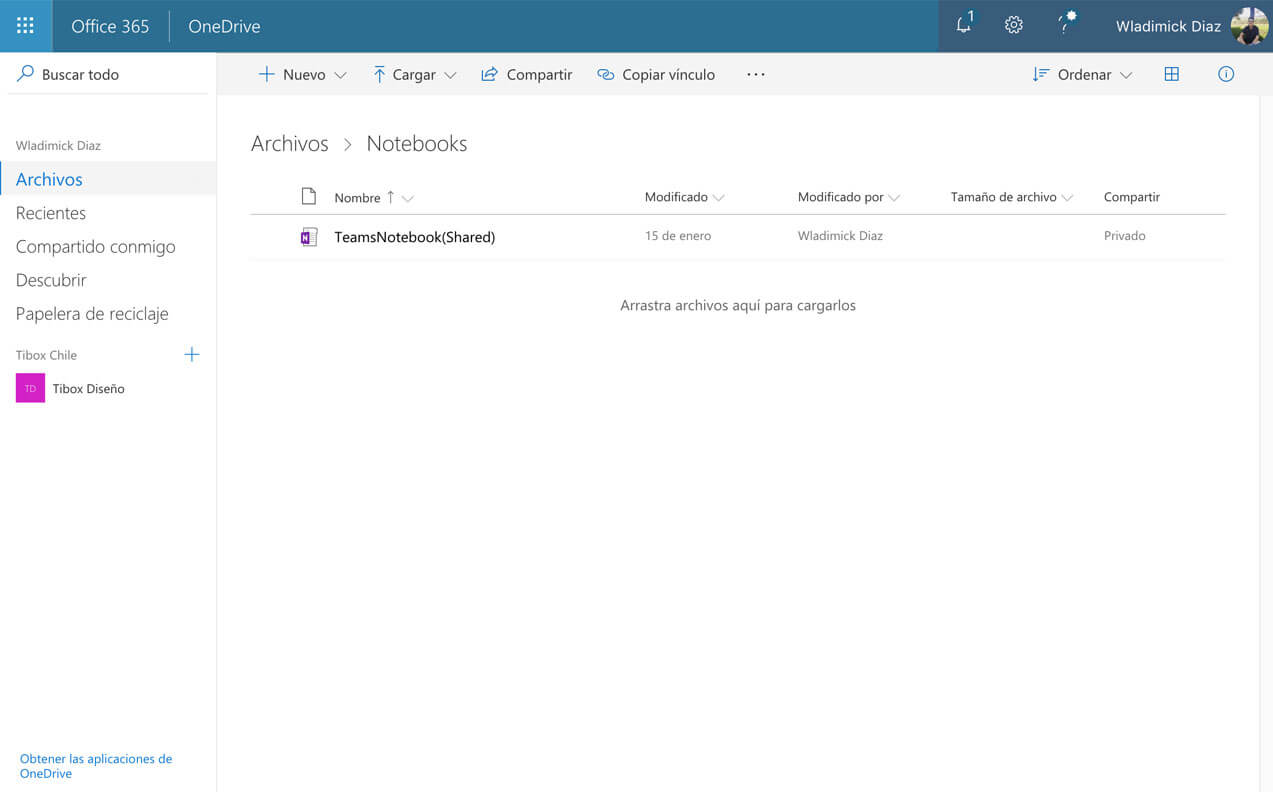Open the Modificado por column dropdown
This screenshot has width=1273, height=792.
[894, 198]
